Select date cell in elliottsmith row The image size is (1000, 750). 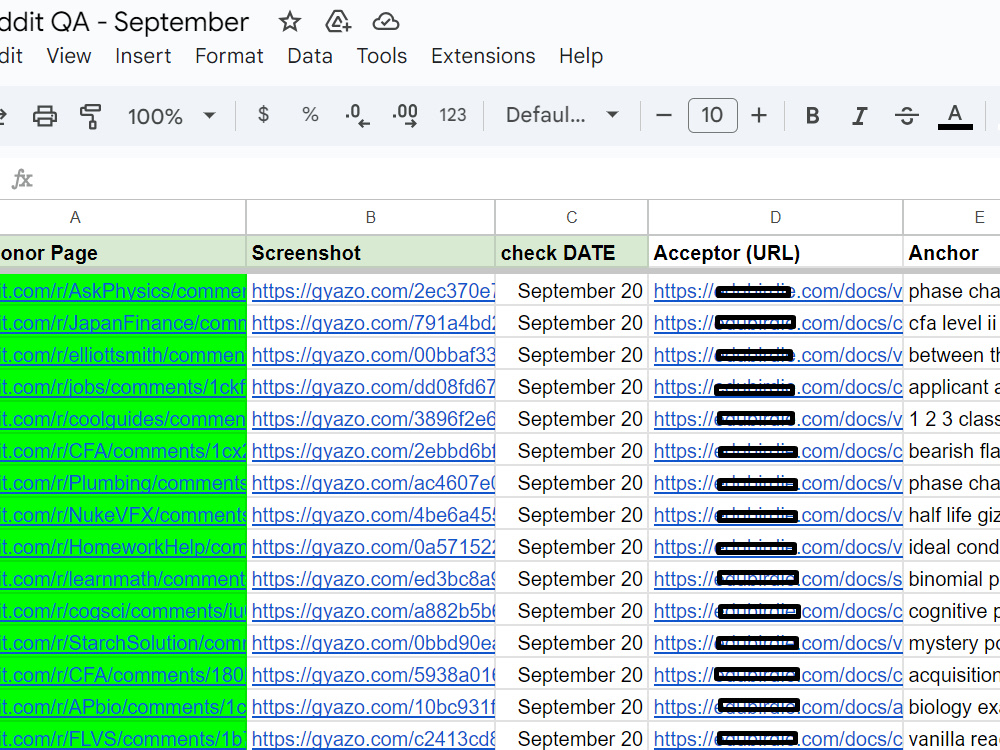click(571, 355)
